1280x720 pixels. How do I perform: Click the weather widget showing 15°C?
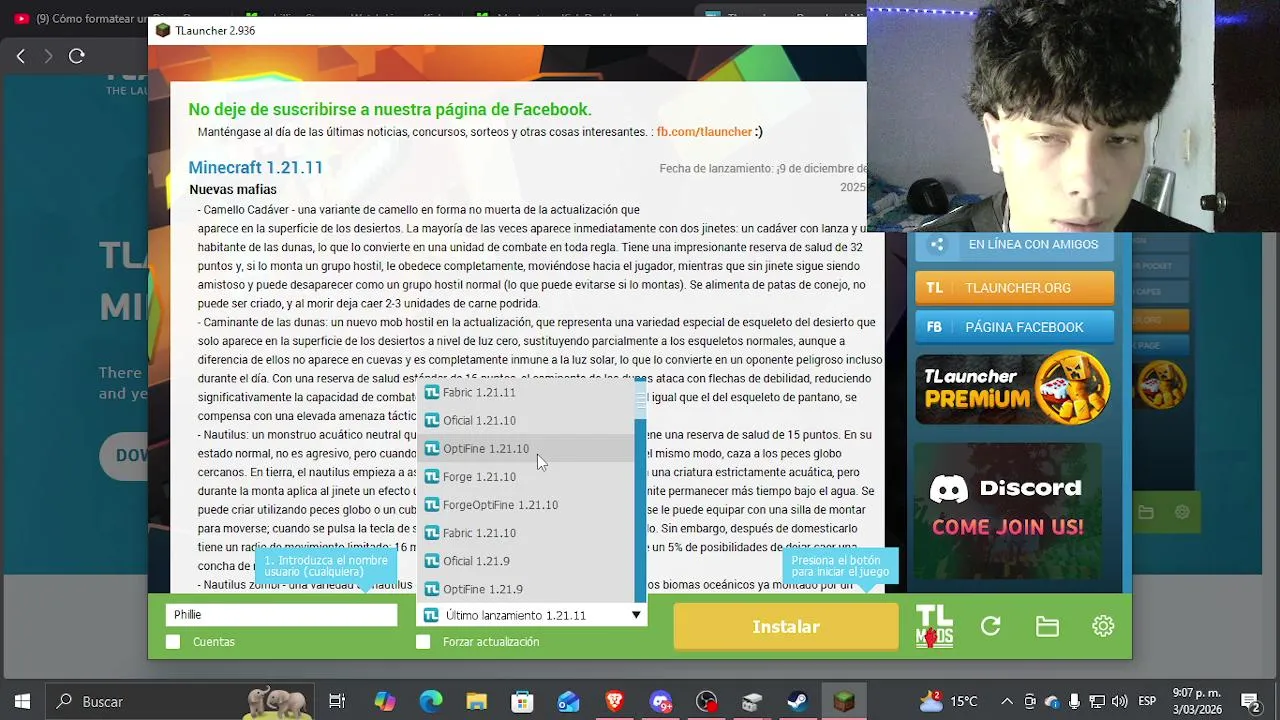948,702
